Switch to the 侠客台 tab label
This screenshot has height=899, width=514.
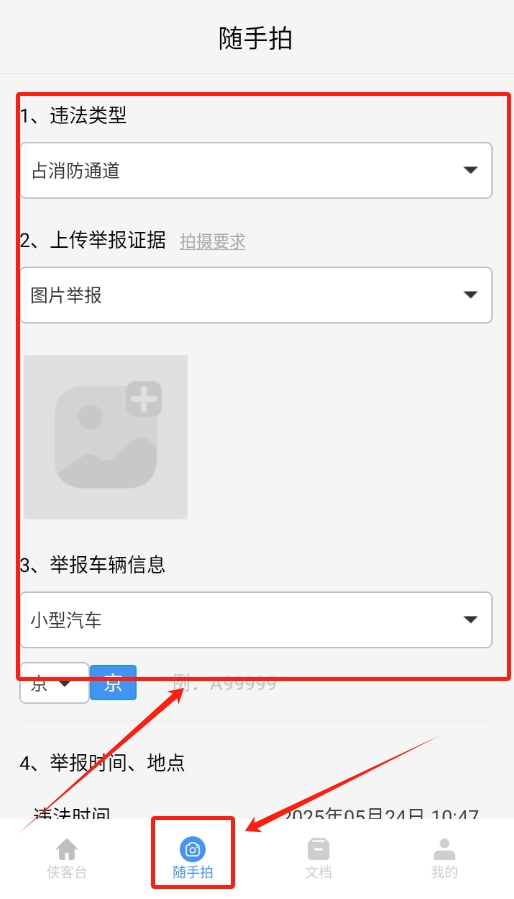point(67,873)
